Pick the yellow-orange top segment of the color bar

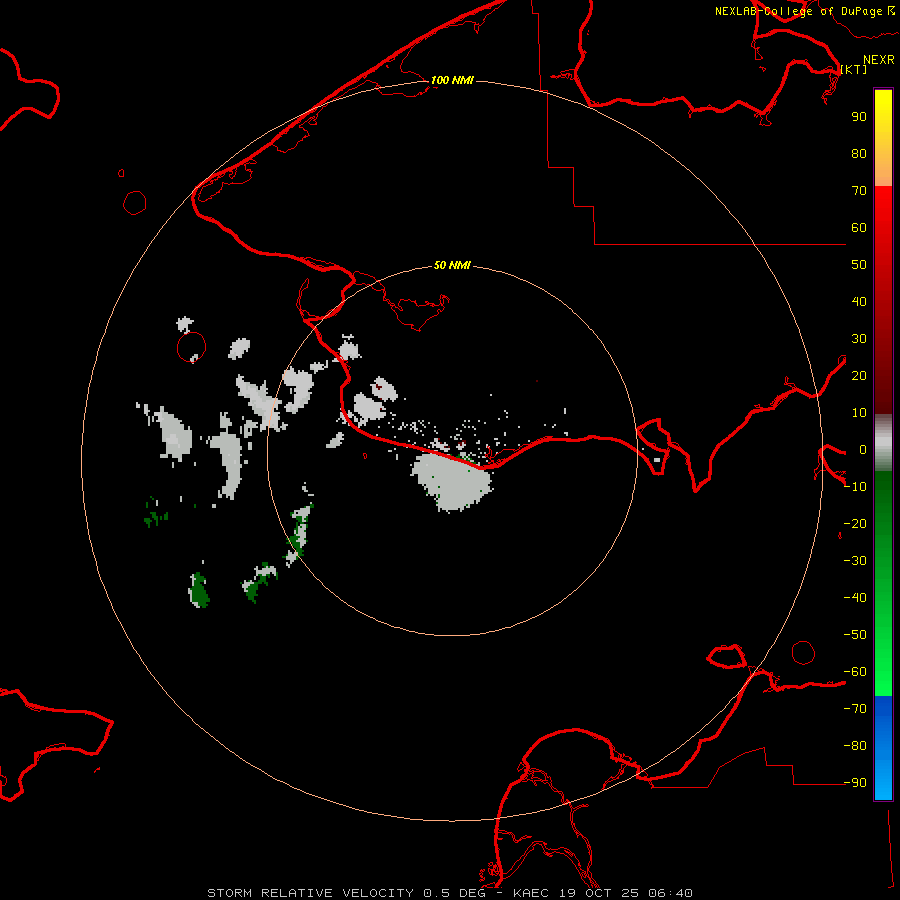[x=883, y=138]
